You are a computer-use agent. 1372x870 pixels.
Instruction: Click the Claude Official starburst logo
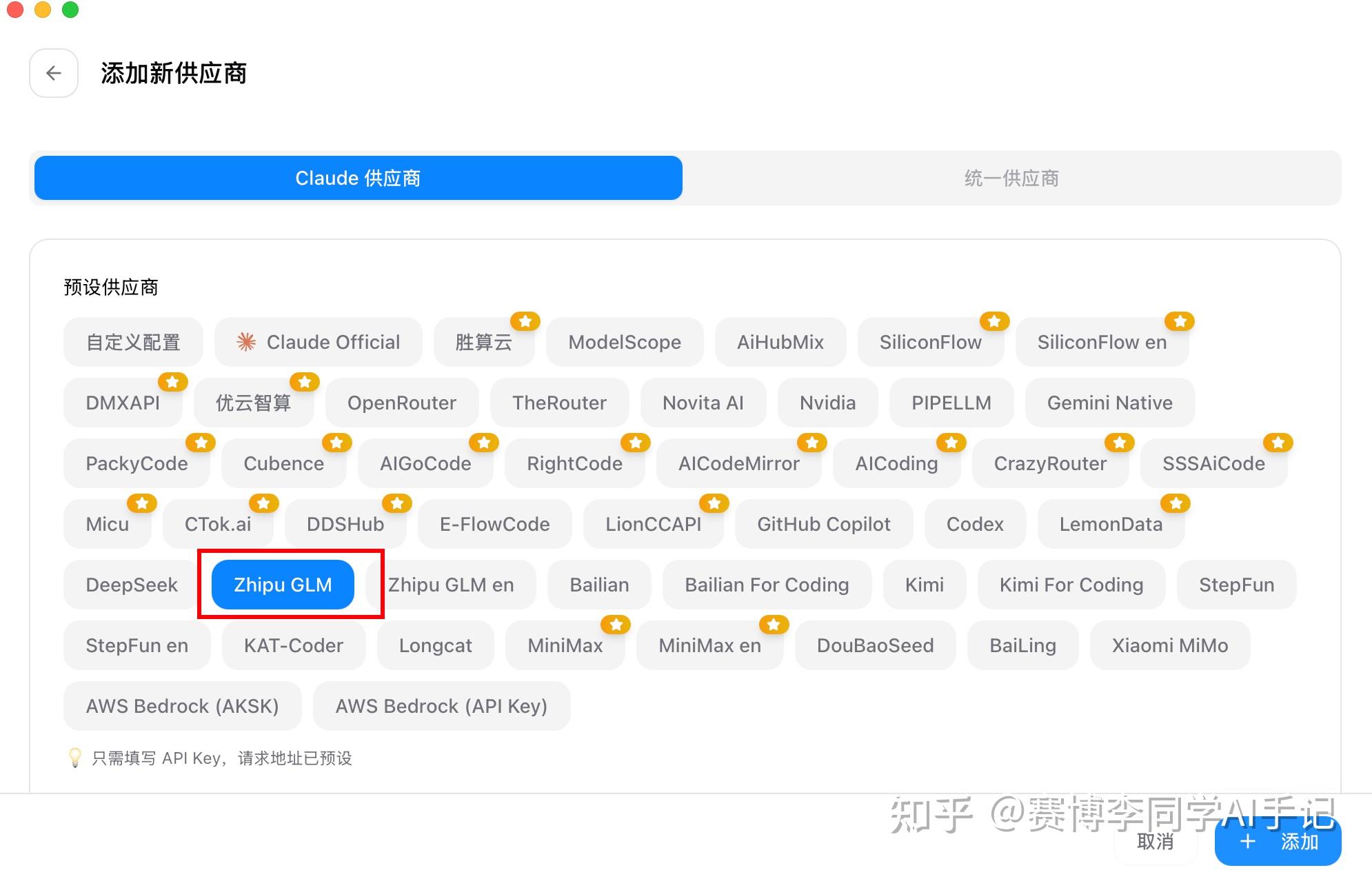coord(246,342)
